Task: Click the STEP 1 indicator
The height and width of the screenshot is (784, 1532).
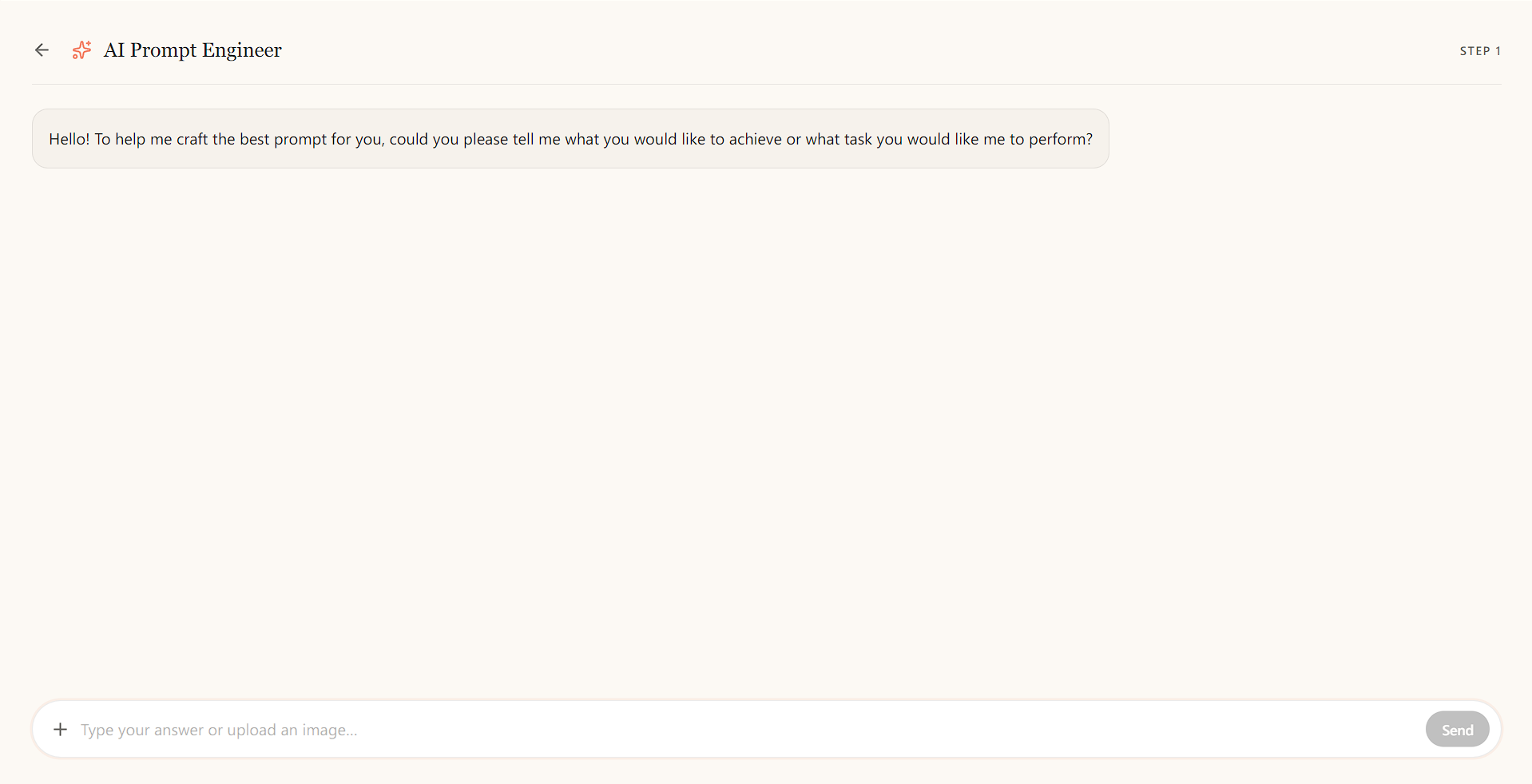Action: tap(1480, 50)
